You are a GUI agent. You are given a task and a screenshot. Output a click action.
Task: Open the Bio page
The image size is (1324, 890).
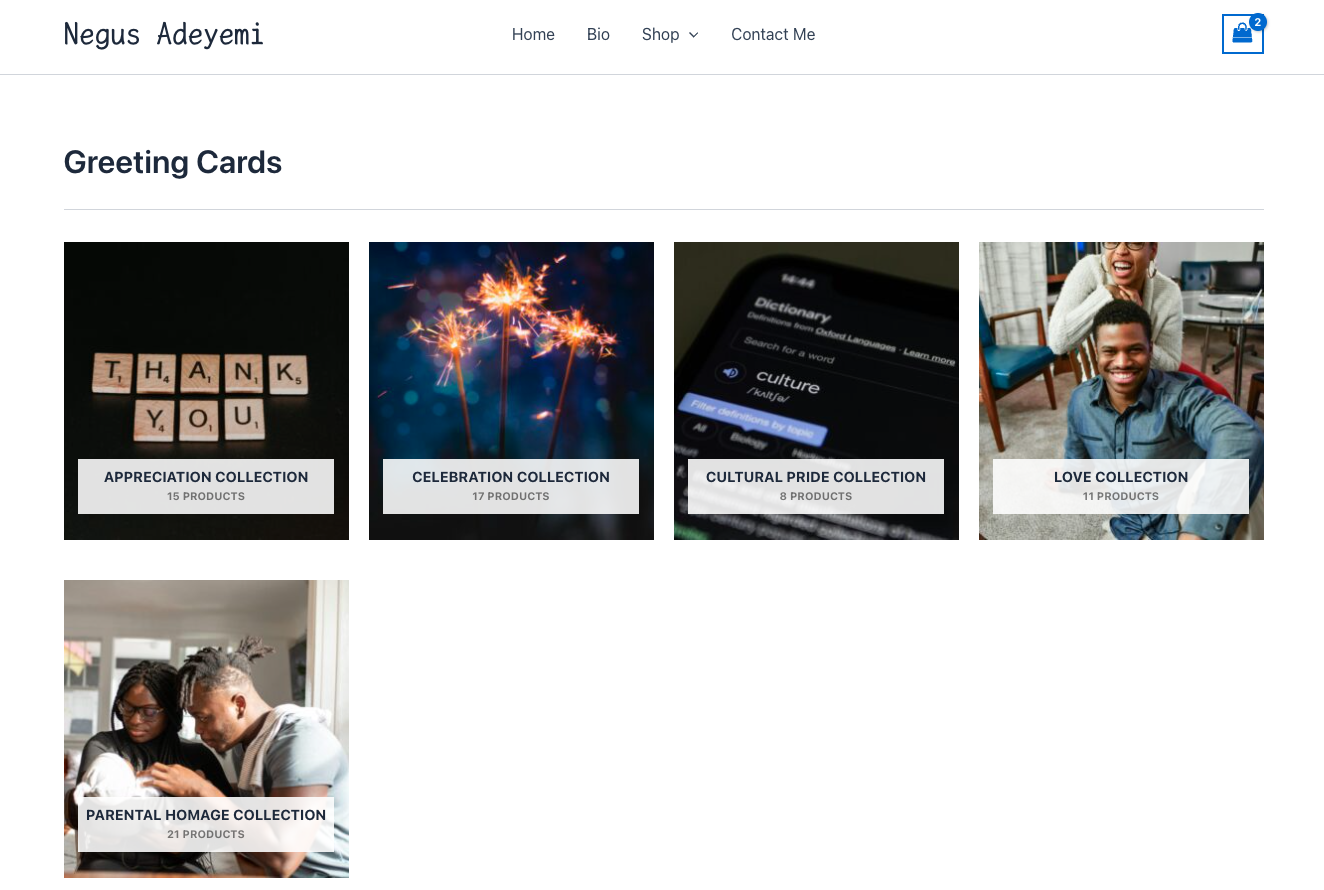click(x=598, y=34)
